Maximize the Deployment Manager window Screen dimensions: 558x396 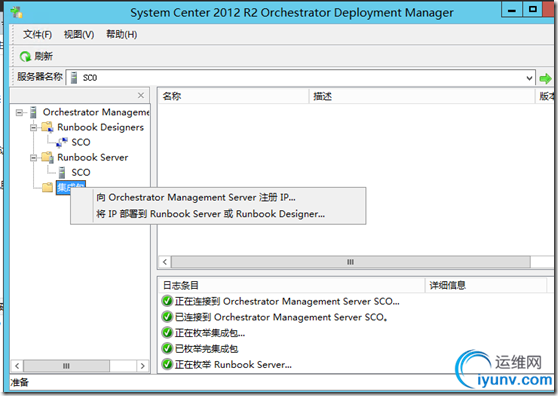click(532, 10)
